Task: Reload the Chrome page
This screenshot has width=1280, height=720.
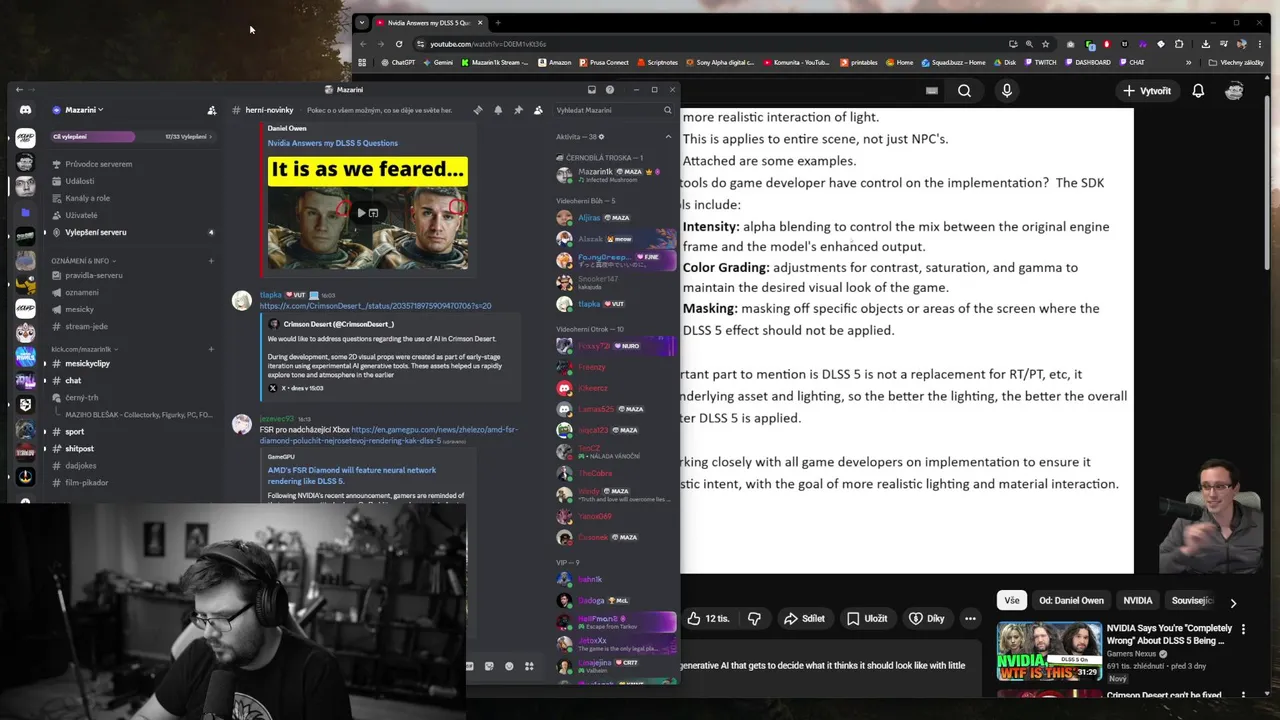Action: 399,44
